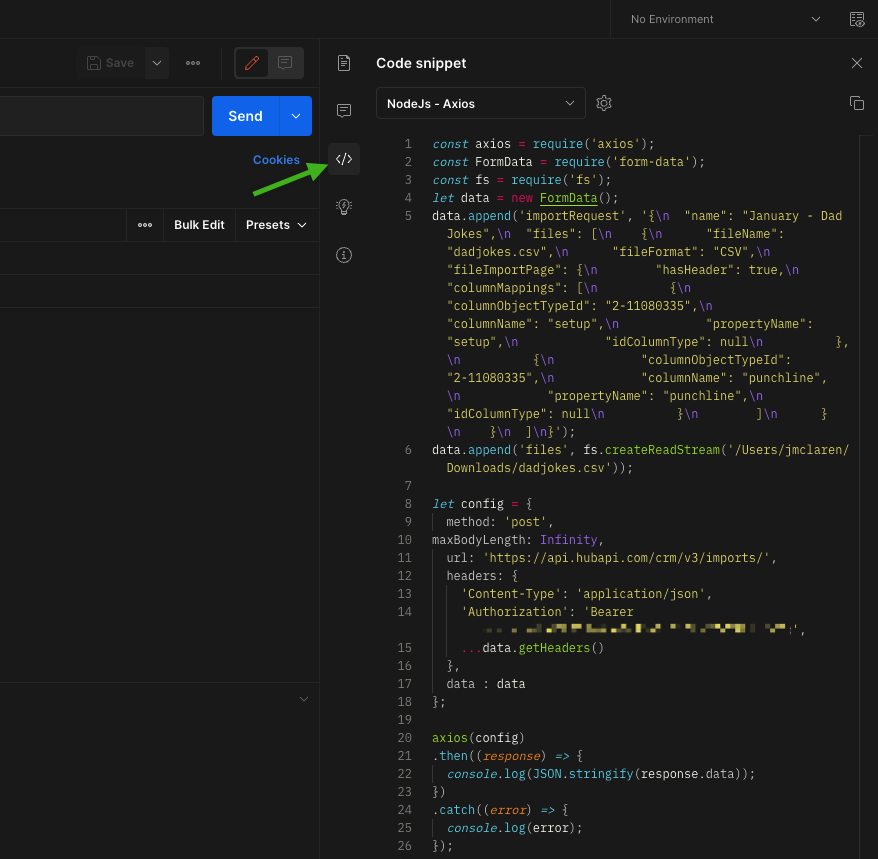
Task: Open the Cookies manager link
Action: point(276,159)
